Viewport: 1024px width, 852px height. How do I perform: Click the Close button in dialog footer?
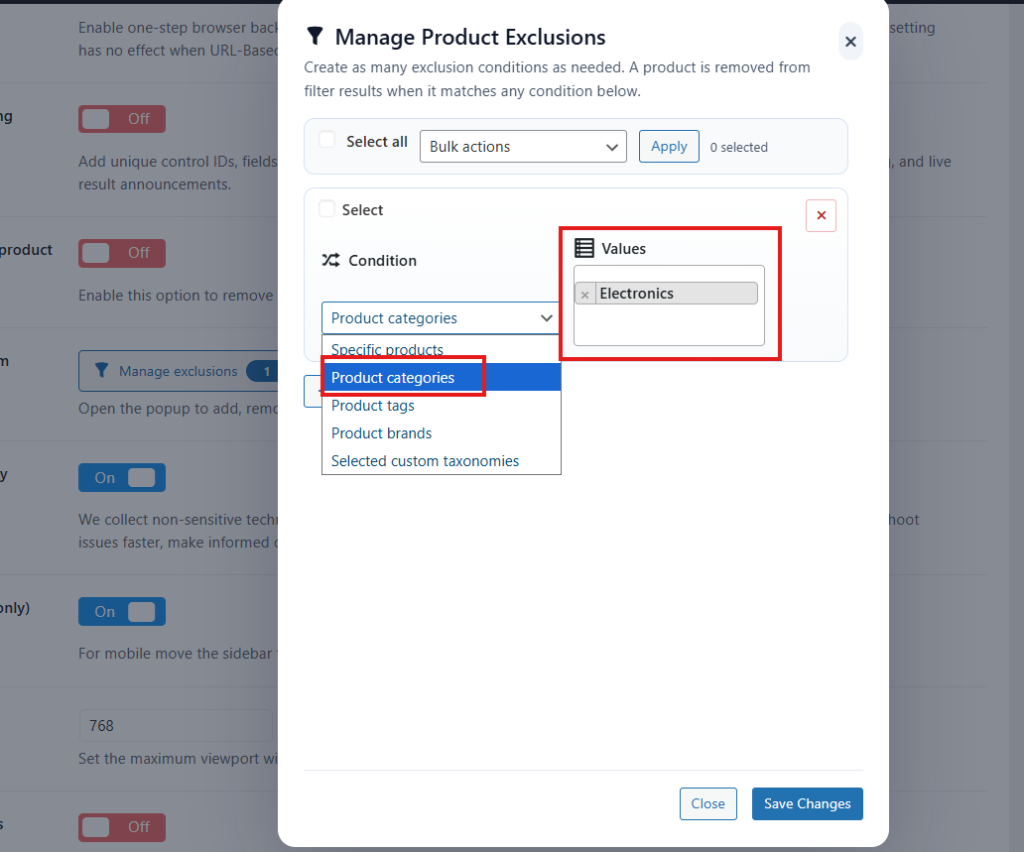tap(708, 804)
